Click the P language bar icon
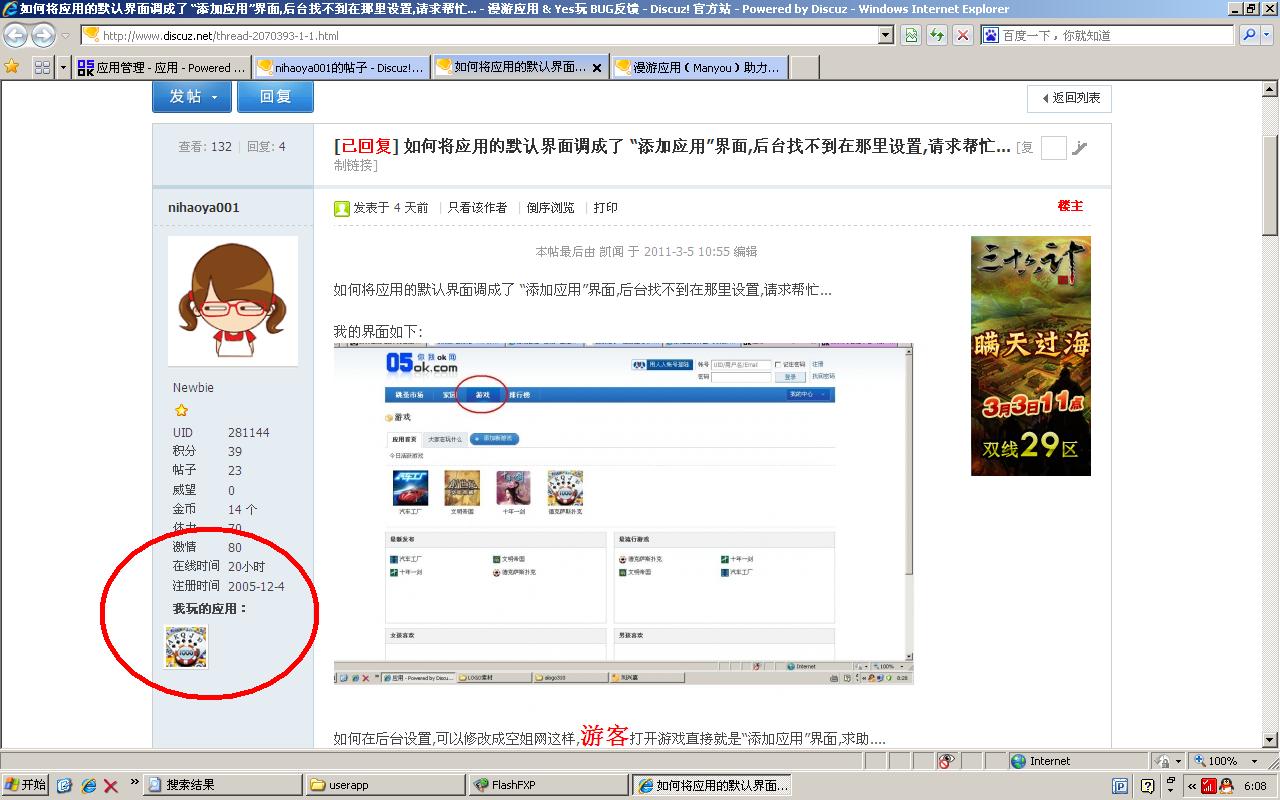The image size is (1280, 800). pyautogui.click(x=1120, y=786)
